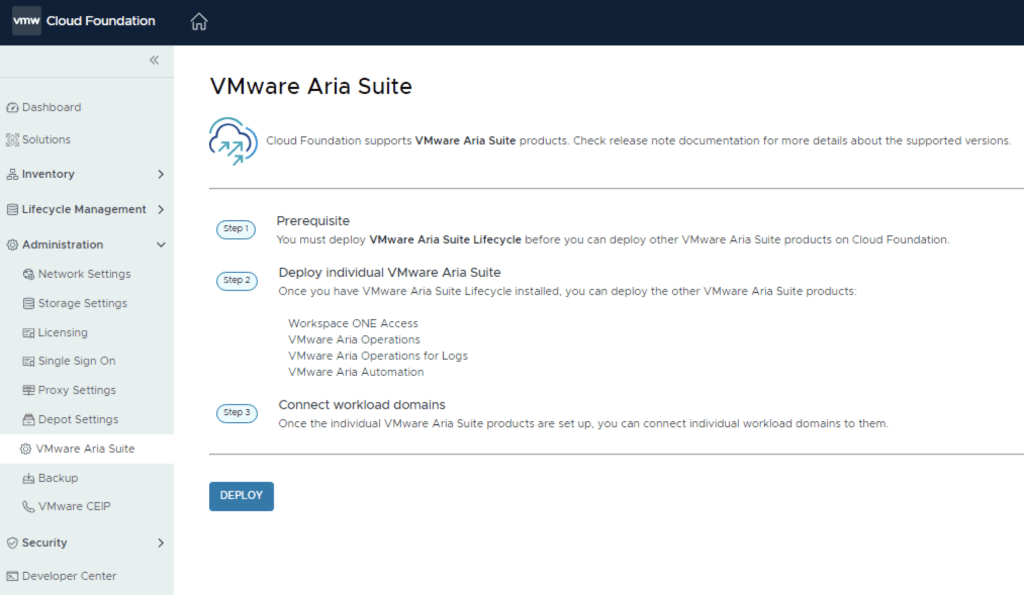The image size is (1024, 595).
Task: Open VMware CEIP page
Action: (74, 506)
